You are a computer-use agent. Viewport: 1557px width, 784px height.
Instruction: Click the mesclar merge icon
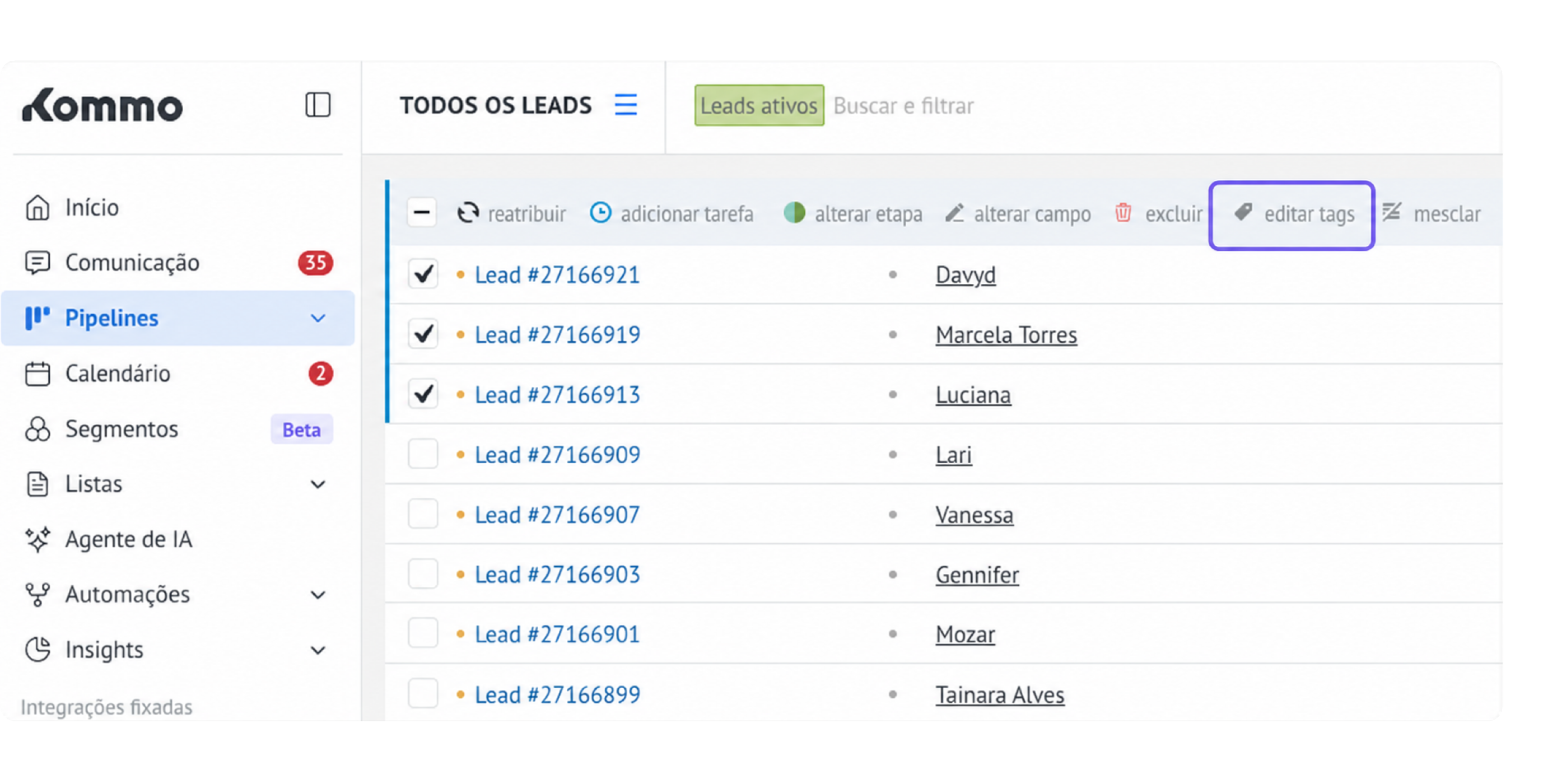pyautogui.click(x=1392, y=212)
